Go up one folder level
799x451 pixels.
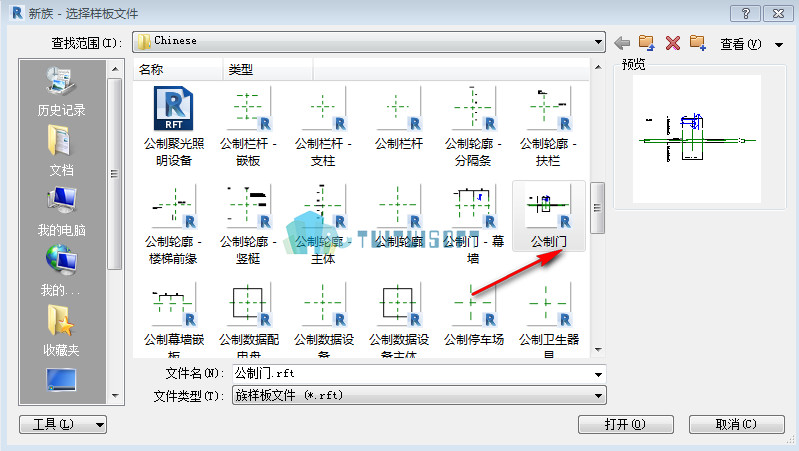point(647,43)
